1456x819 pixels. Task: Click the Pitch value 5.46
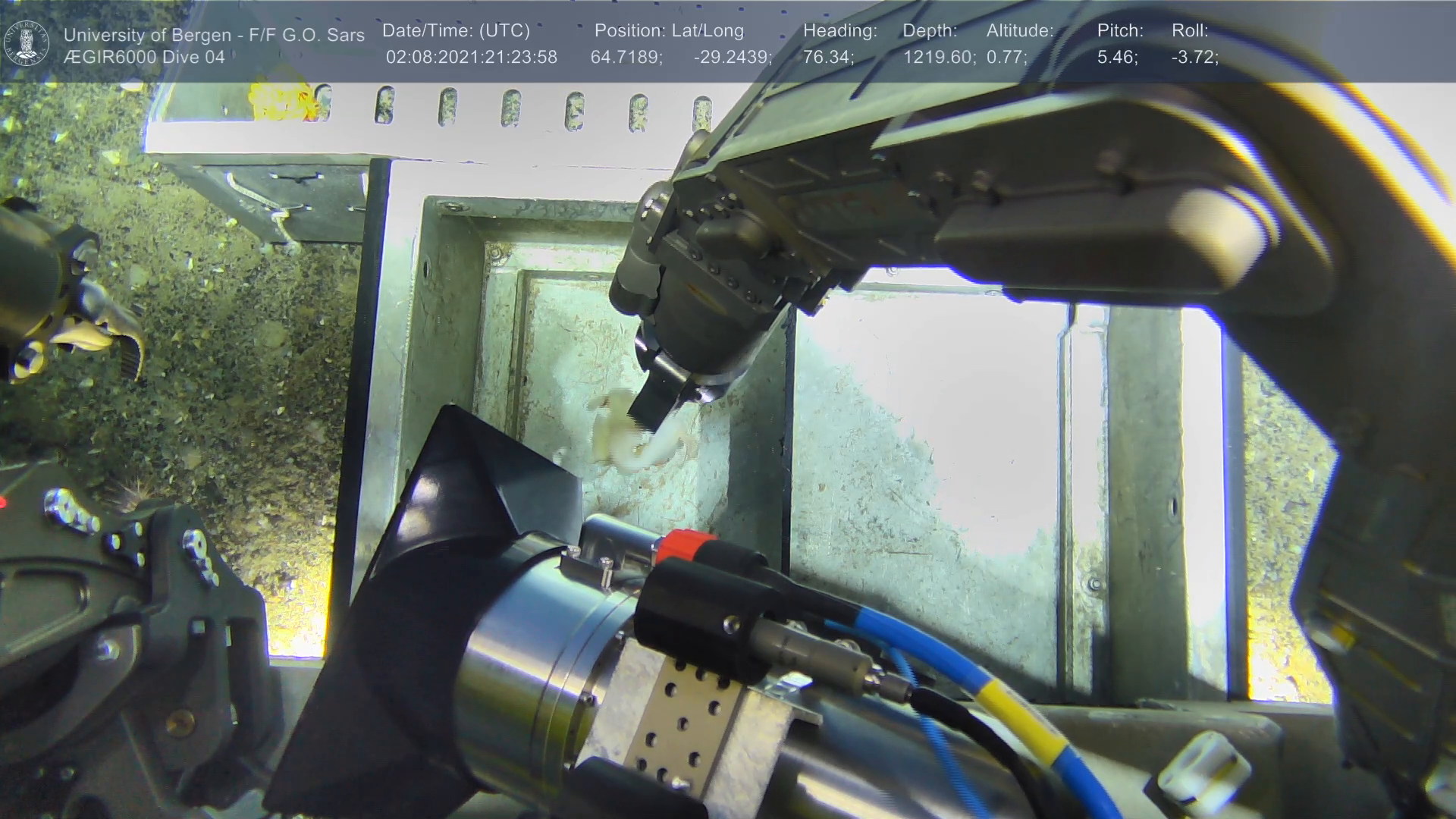pyautogui.click(x=1117, y=58)
